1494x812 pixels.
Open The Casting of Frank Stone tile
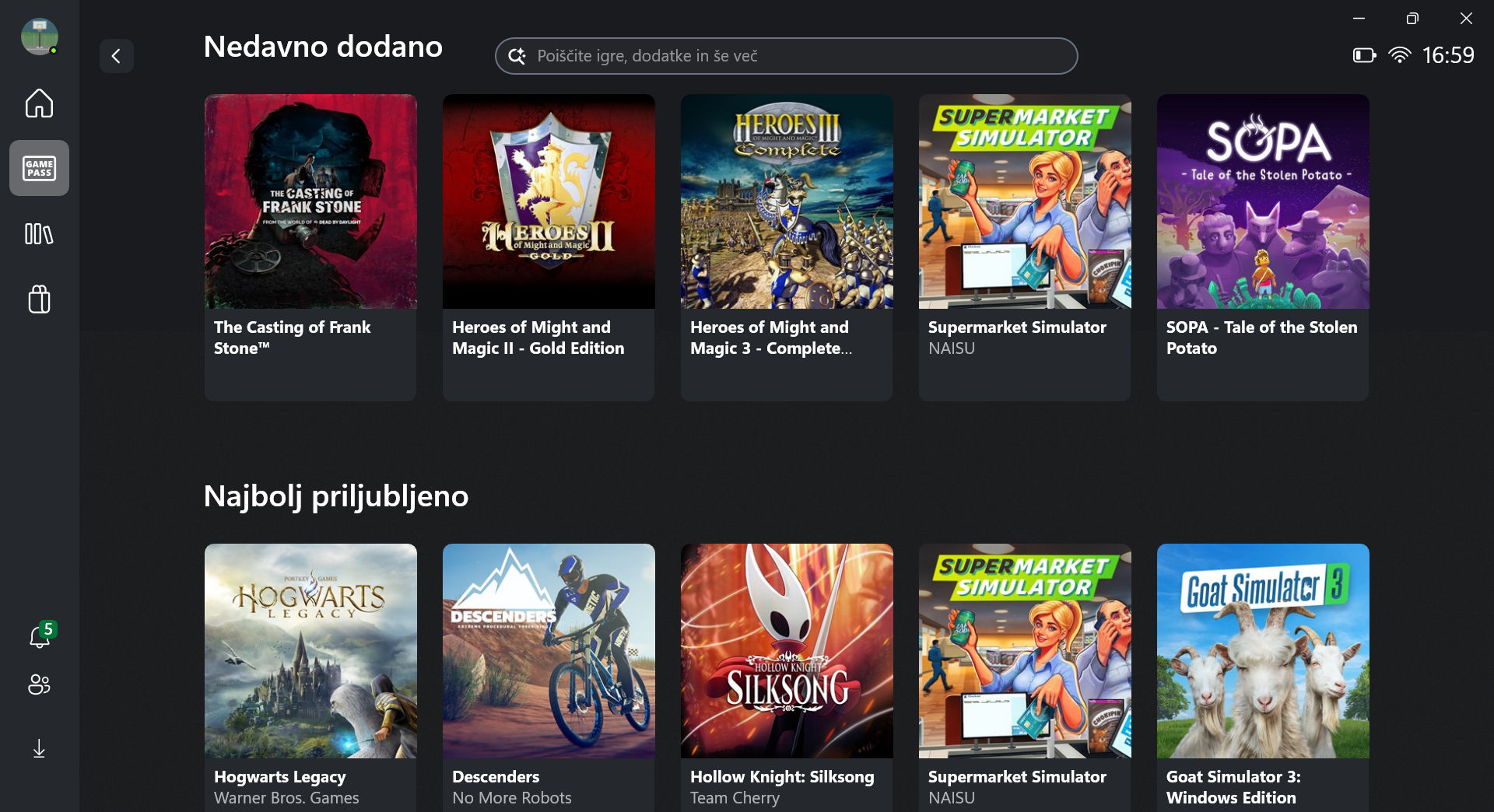point(310,247)
